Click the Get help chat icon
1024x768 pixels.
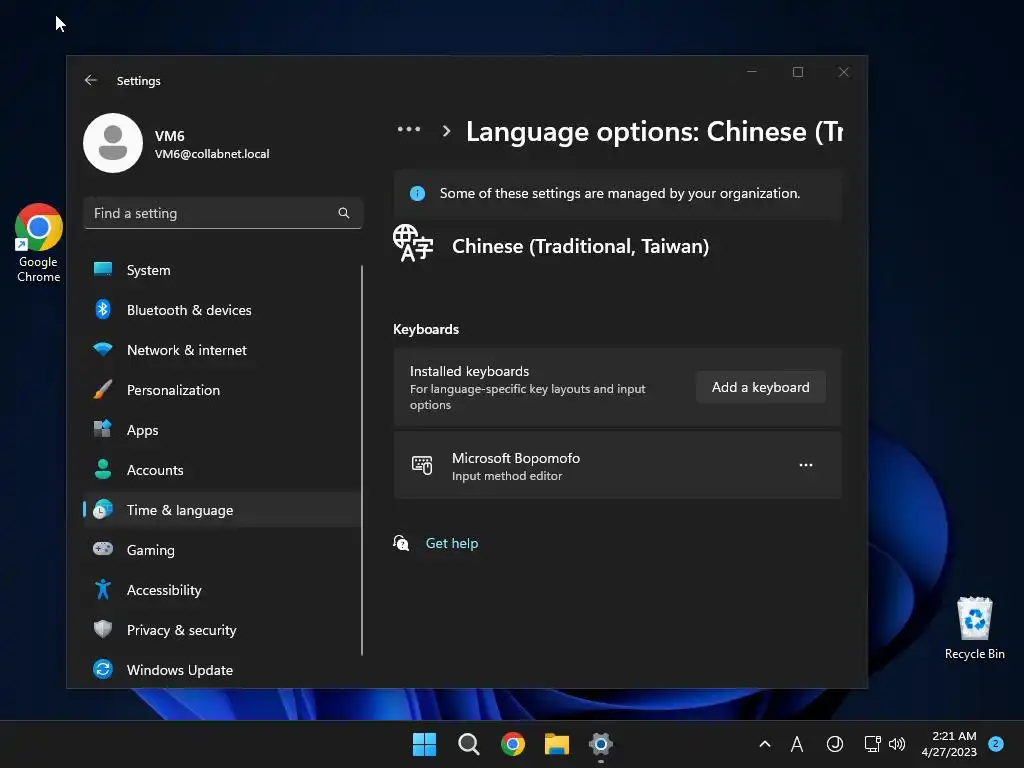point(401,543)
